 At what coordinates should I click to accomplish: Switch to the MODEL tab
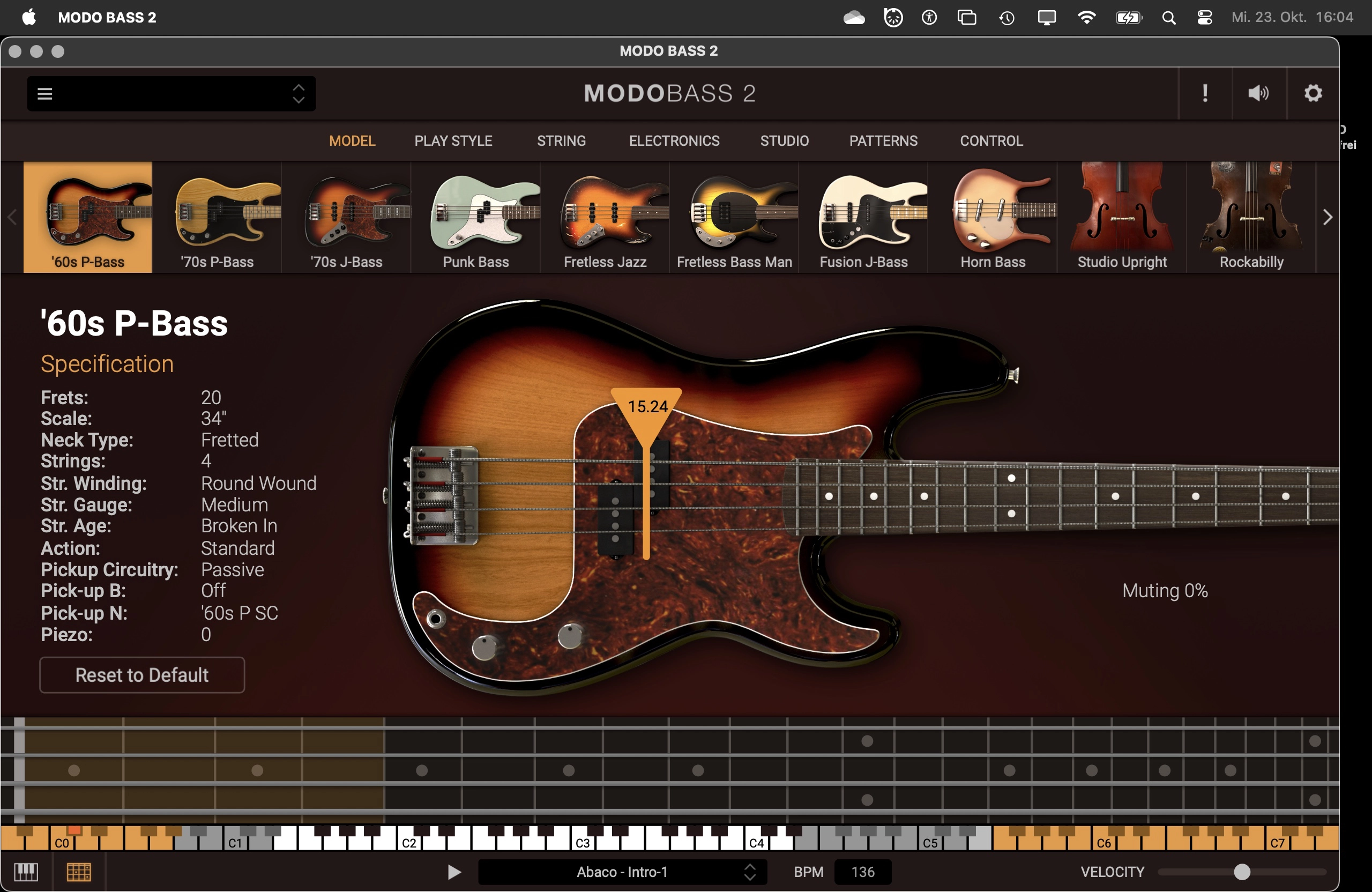tap(352, 140)
